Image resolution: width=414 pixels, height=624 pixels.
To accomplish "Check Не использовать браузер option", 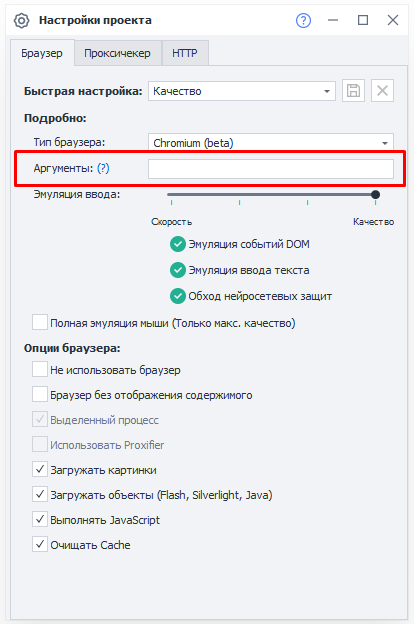I will tap(40, 369).
